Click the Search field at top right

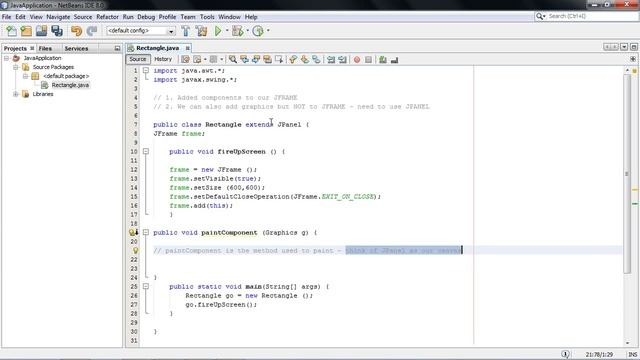[592, 16]
